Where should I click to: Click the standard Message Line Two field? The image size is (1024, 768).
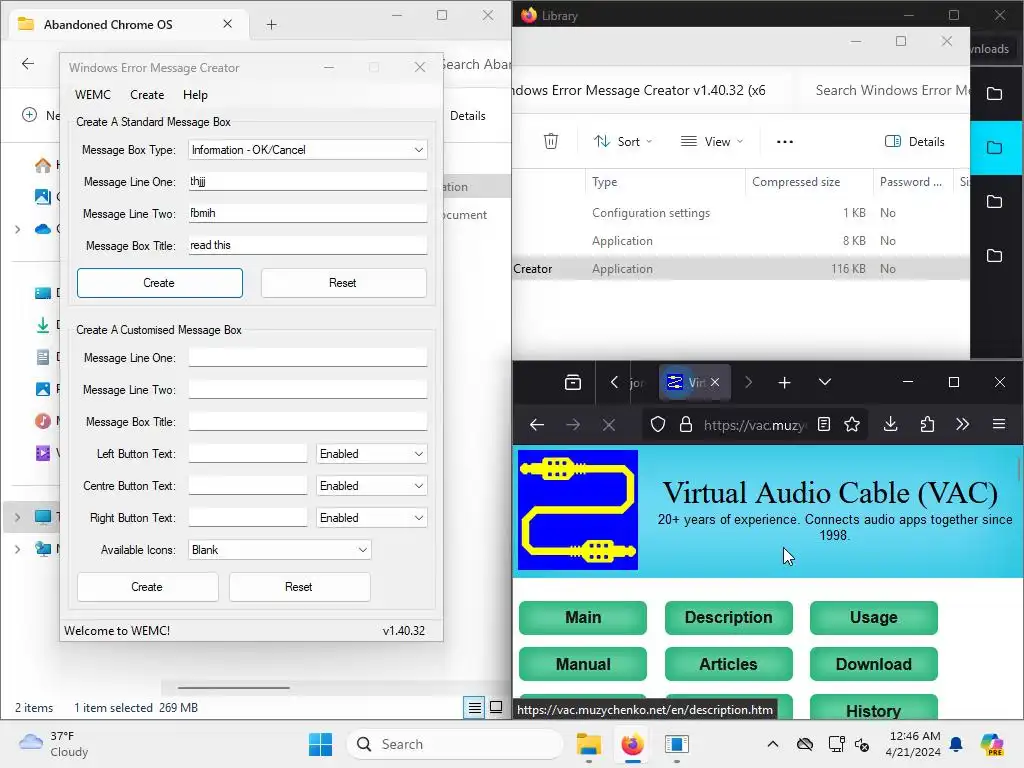[x=308, y=214]
